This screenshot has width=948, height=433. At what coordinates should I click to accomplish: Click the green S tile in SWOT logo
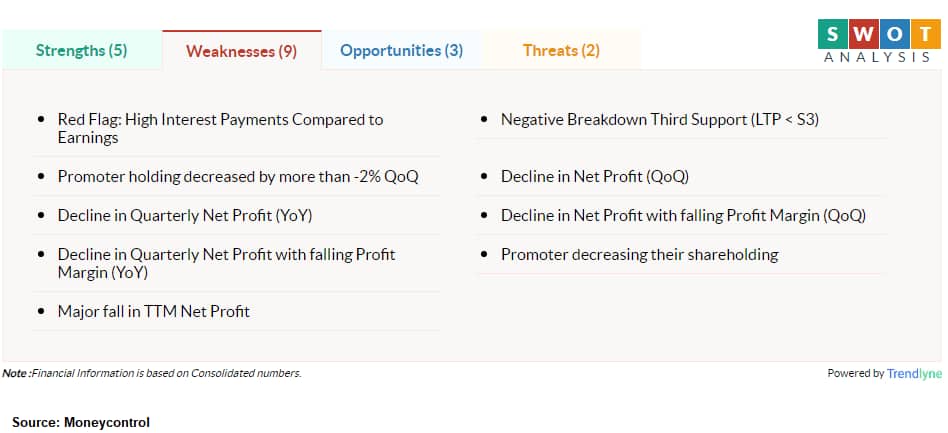[x=831, y=33]
